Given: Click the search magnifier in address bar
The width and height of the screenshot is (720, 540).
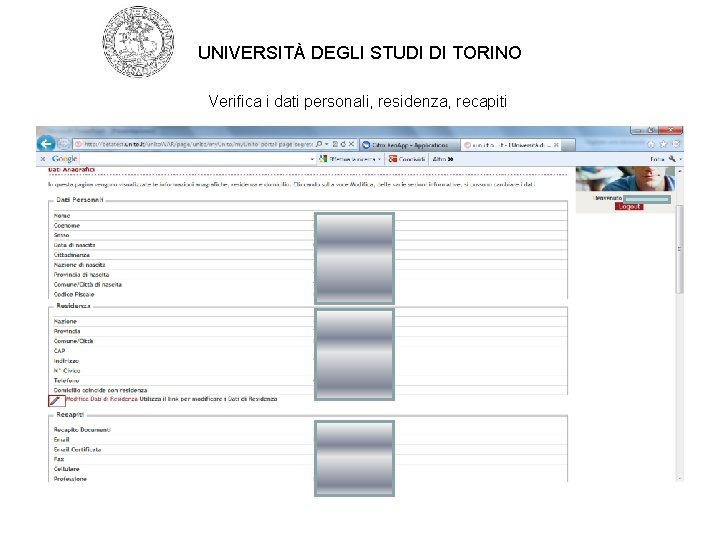Looking at the screenshot, I should pyautogui.click(x=319, y=144).
